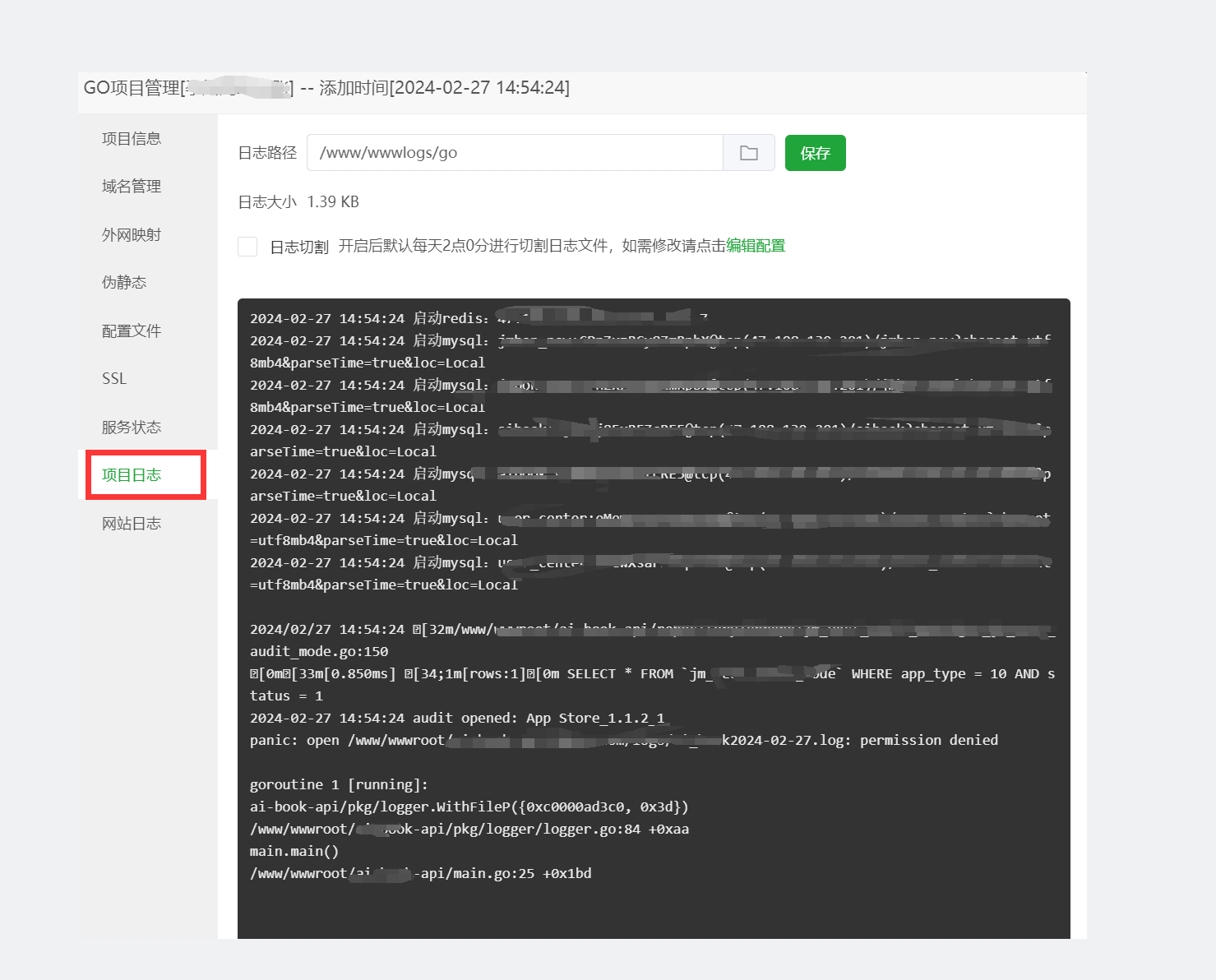Click the 日志大小 1.39 KB text
Viewport: 1216px width, 980px height.
click(298, 202)
